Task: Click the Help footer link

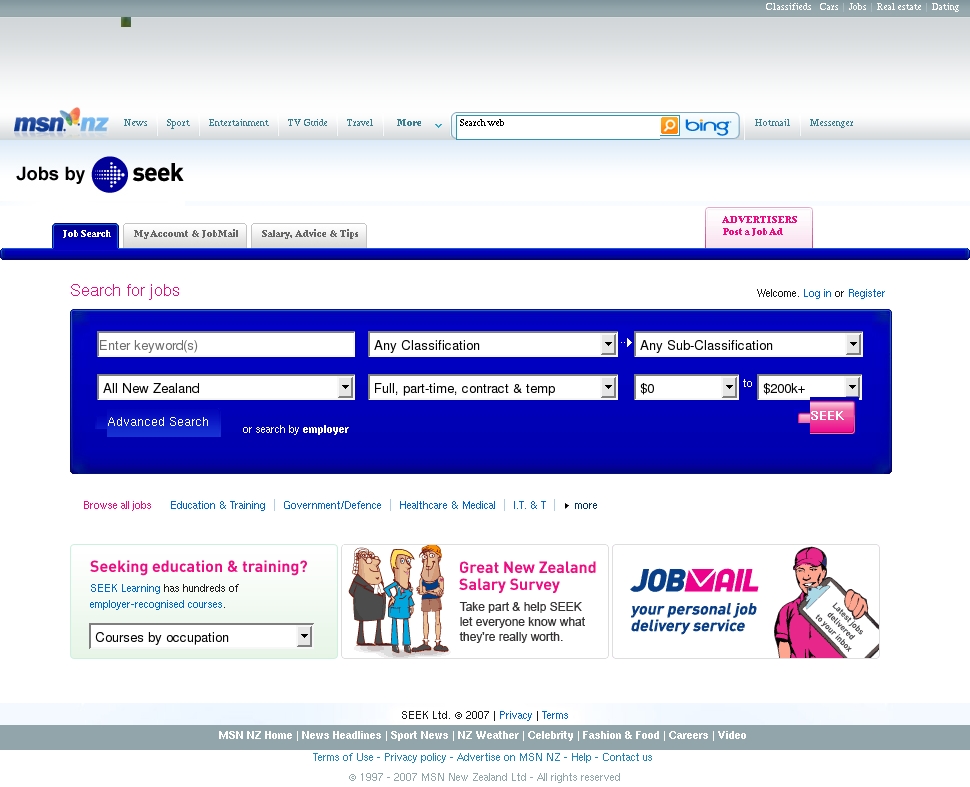Action: point(581,757)
